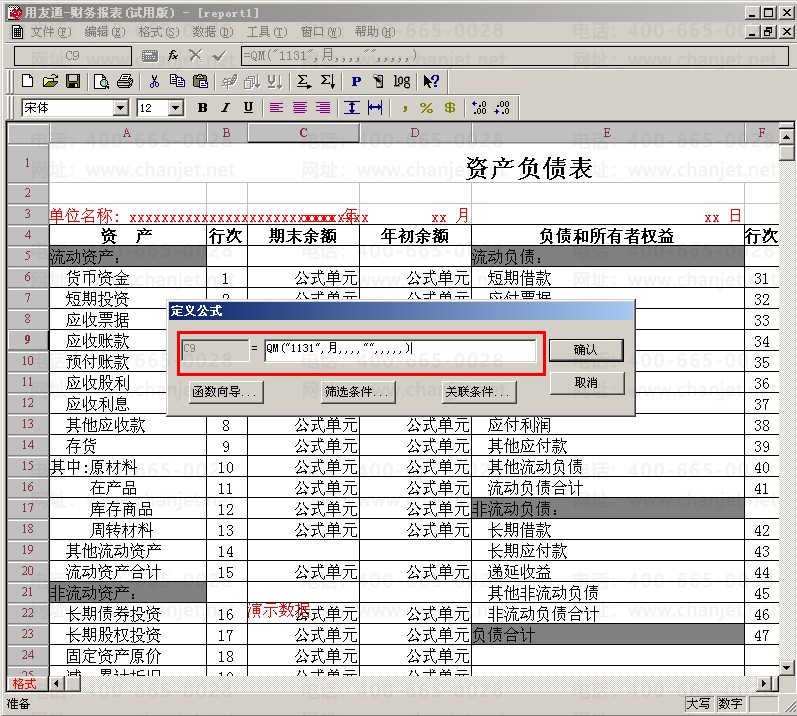Select the 流动资产合计 cell
797x716 pixels.
(128, 572)
